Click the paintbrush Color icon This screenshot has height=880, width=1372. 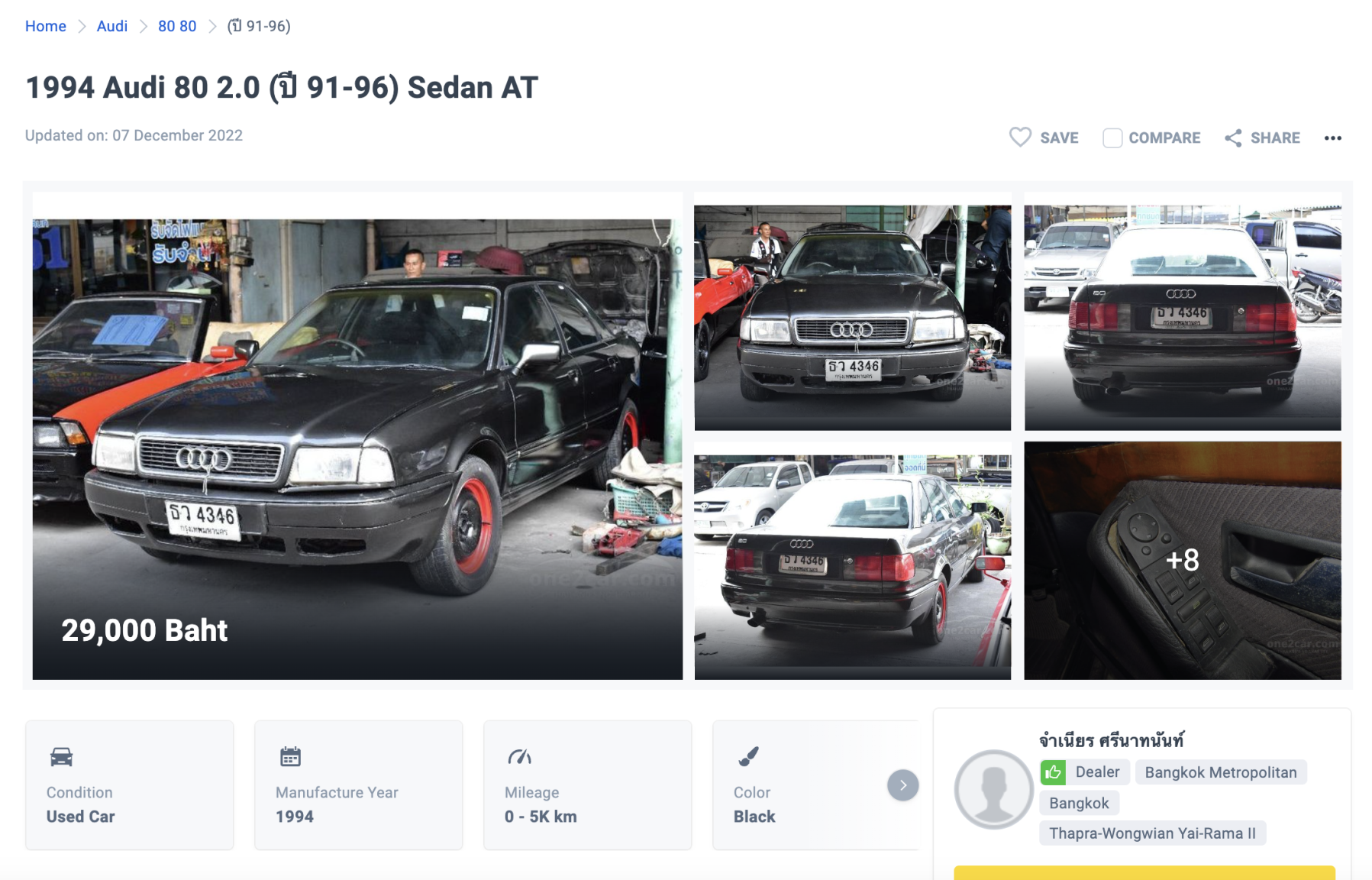(x=748, y=756)
